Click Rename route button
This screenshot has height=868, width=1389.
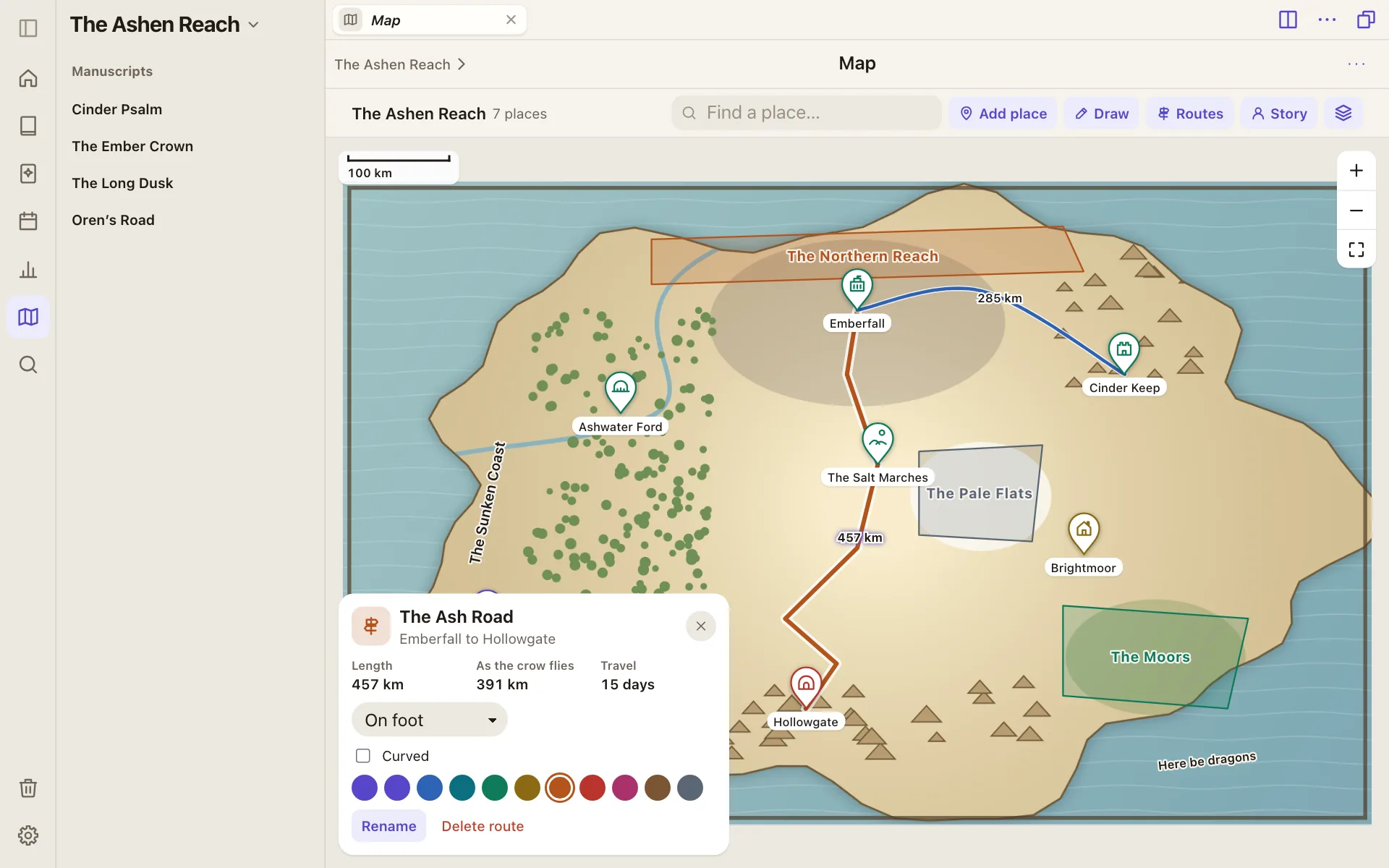(388, 826)
